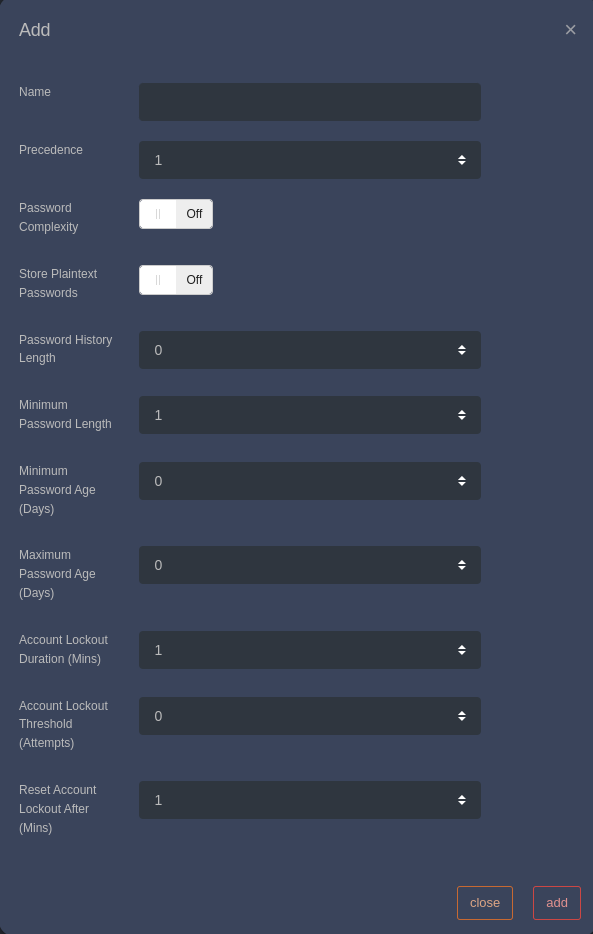Click the close button at dialog bottom

coord(485,903)
